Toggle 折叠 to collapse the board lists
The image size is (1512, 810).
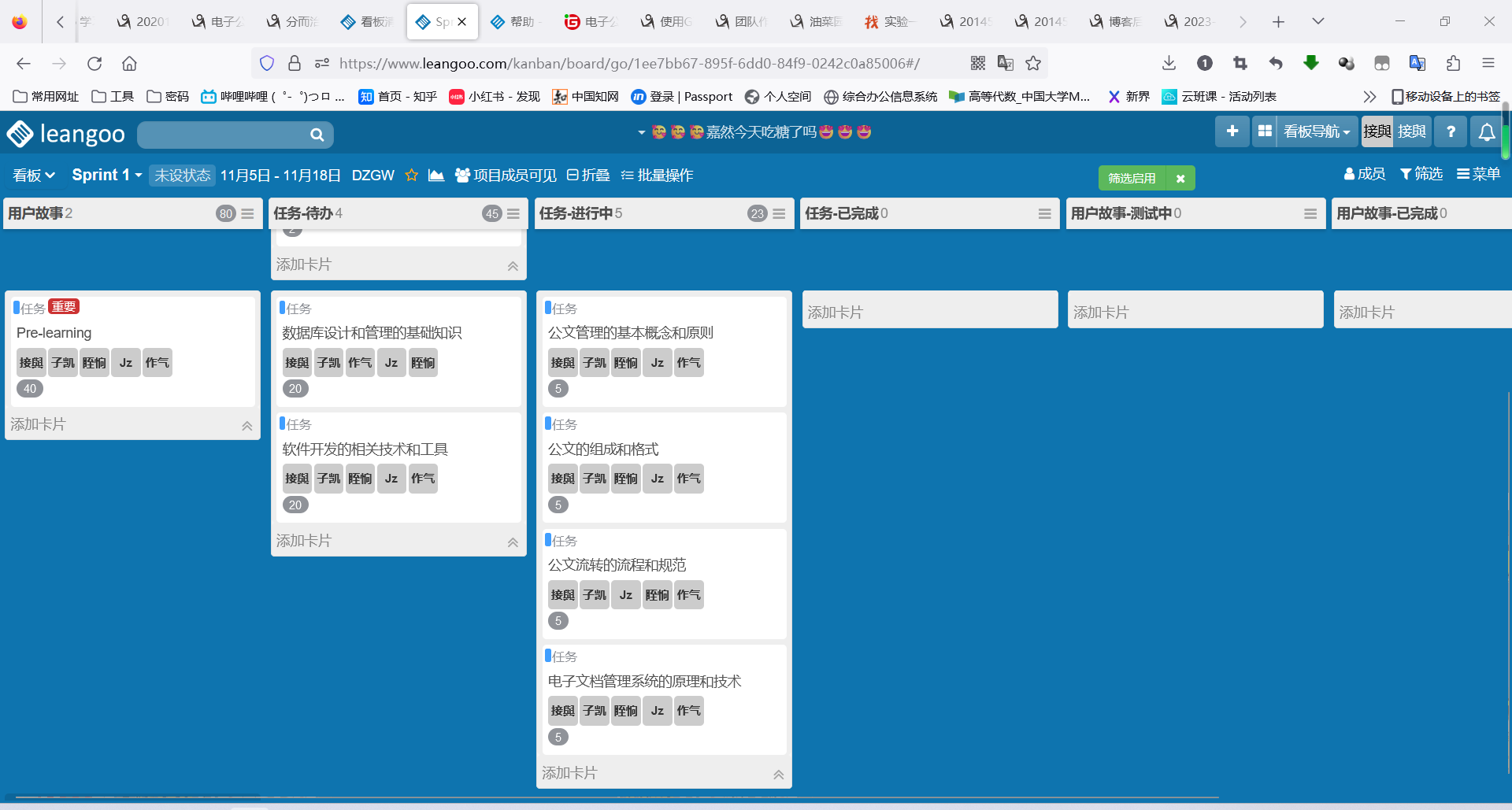(x=588, y=175)
